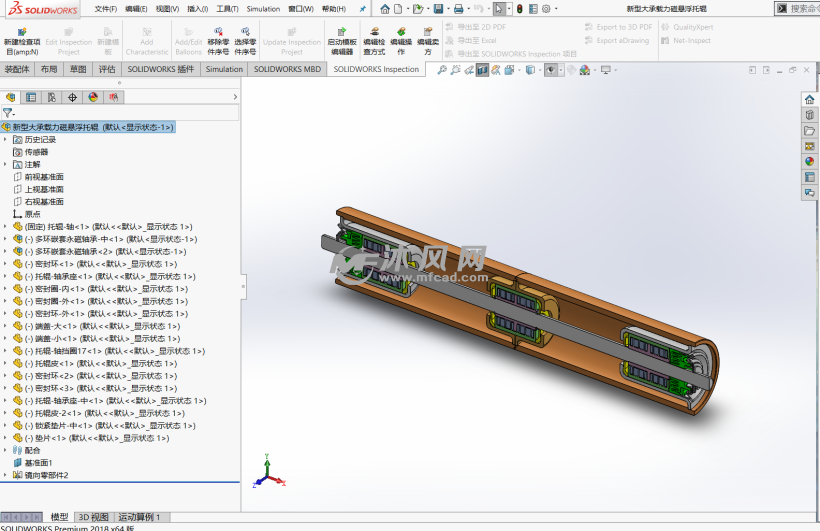Toggle Hide/Show Items eye icon
The width and height of the screenshot is (820, 531).
(x=550, y=70)
